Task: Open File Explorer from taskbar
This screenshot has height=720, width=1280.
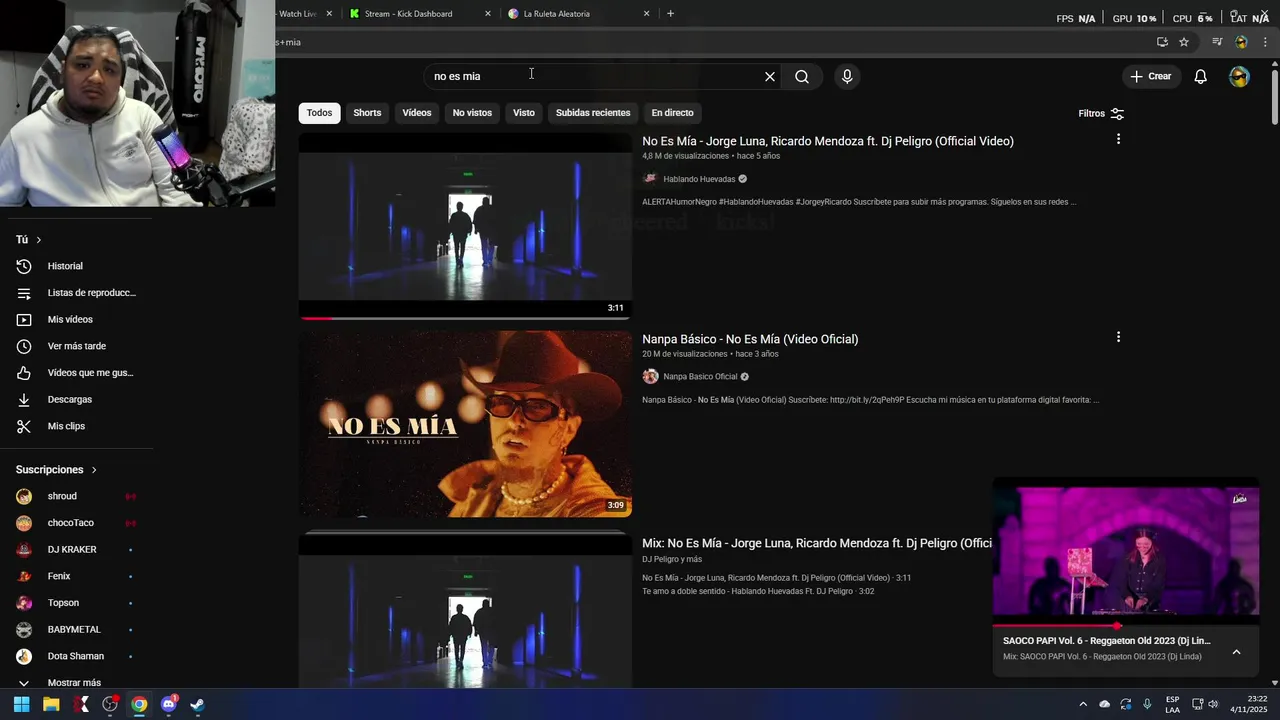Action: pyautogui.click(x=51, y=704)
